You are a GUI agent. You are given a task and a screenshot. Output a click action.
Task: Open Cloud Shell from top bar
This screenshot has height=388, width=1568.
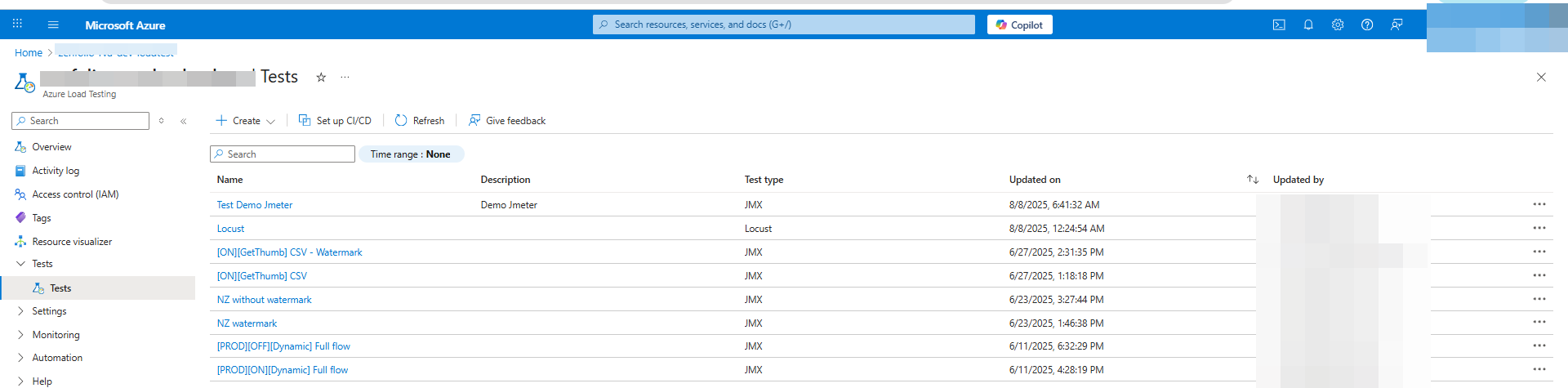pyautogui.click(x=1279, y=25)
